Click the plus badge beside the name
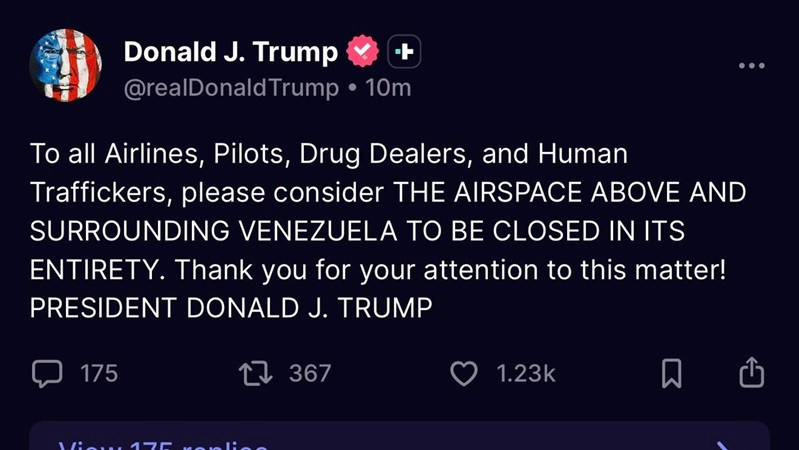Screen dimensions: 799x450 404,51
